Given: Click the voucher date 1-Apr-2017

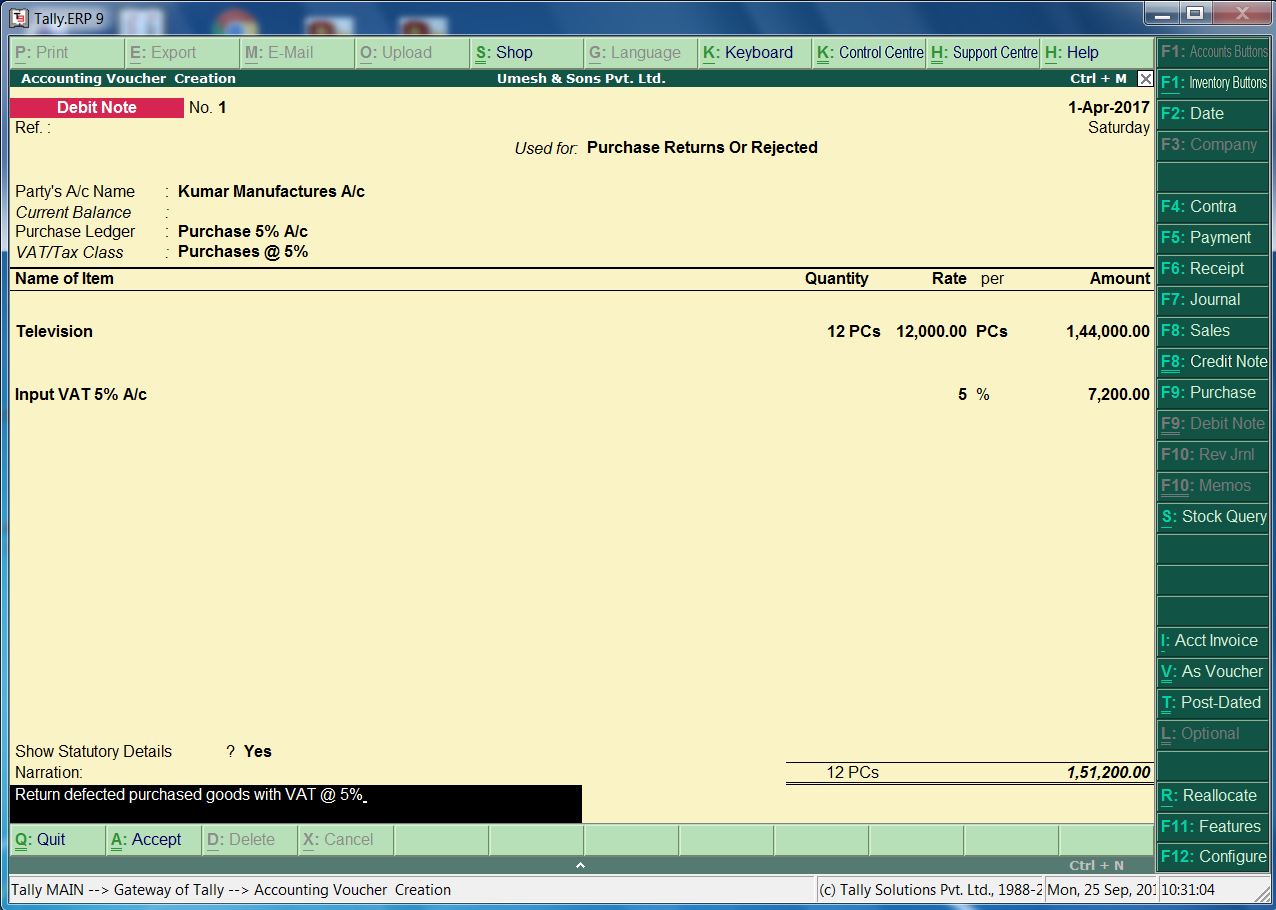Looking at the screenshot, I should click(1109, 108).
